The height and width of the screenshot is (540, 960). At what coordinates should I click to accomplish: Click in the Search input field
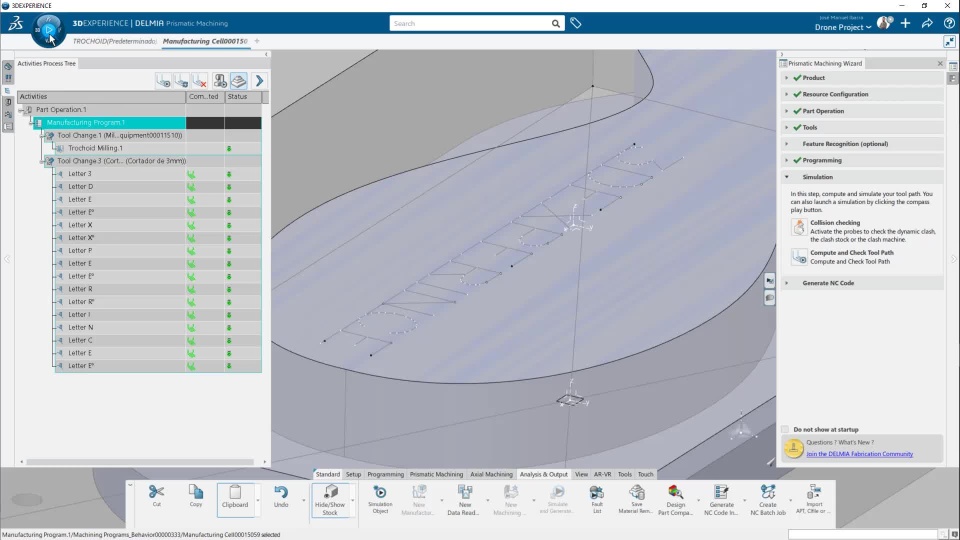point(470,23)
